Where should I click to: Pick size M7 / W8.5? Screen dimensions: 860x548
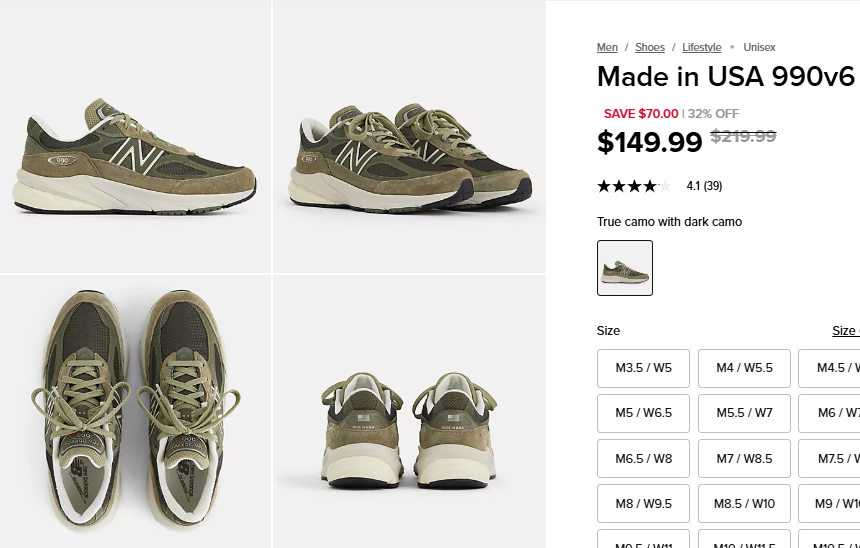(744, 459)
